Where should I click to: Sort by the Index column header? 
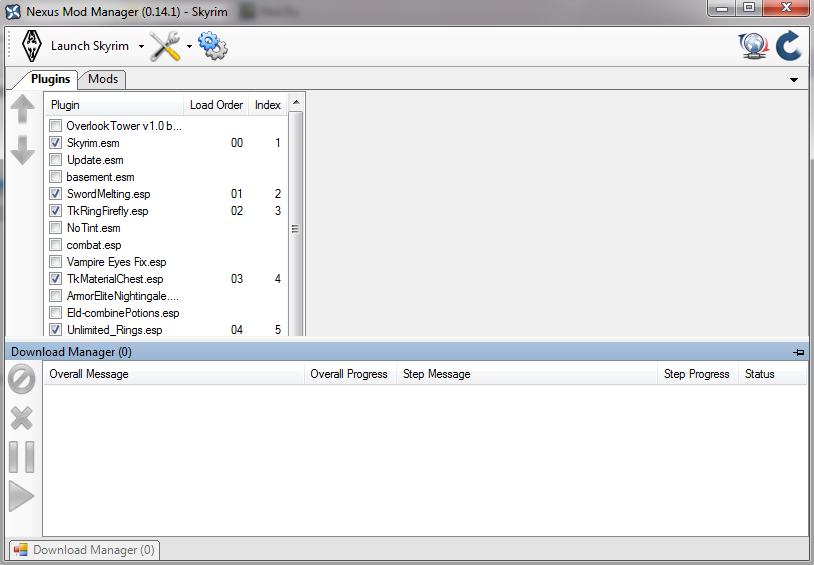click(268, 105)
